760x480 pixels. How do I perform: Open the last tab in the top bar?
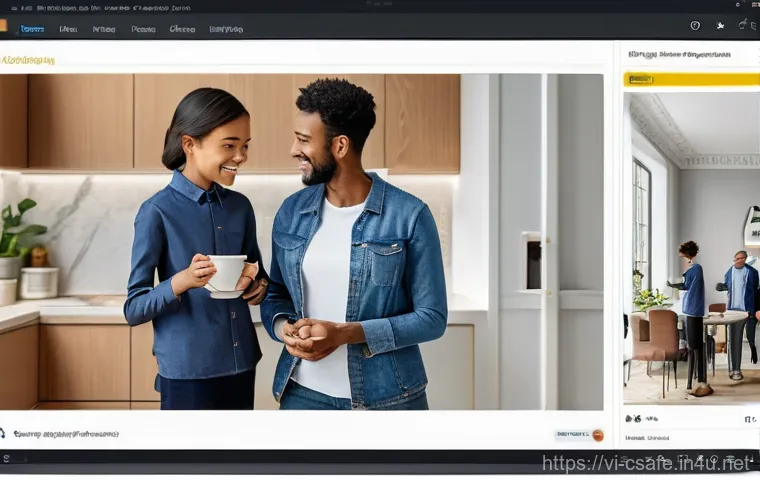pos(226,29)
